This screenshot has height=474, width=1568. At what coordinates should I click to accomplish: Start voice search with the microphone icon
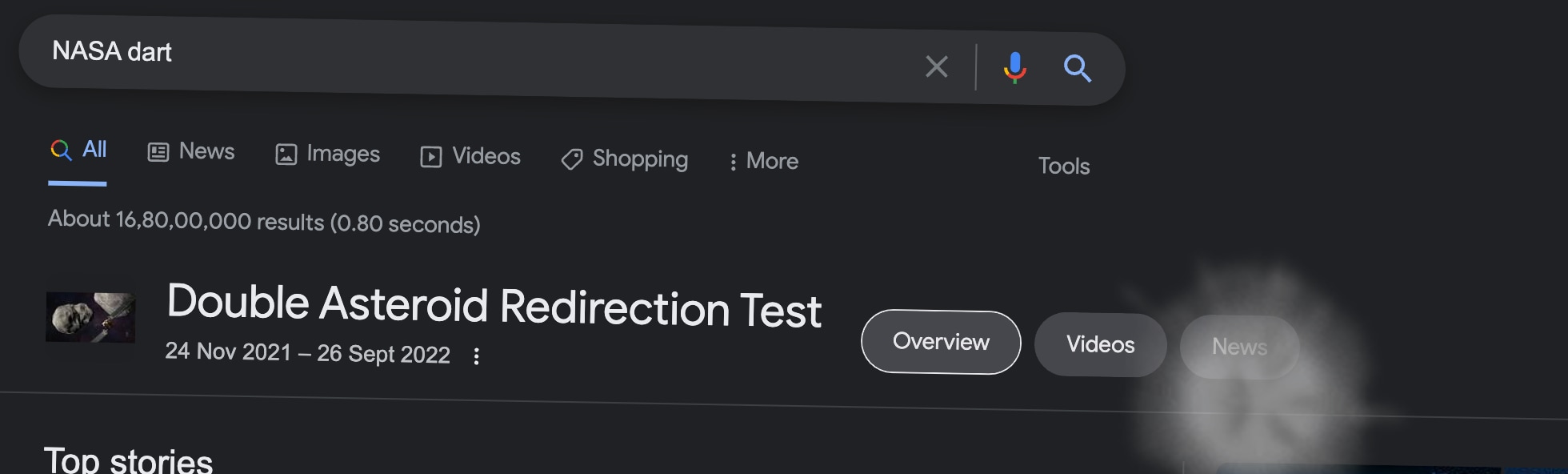click(1014, 68)
